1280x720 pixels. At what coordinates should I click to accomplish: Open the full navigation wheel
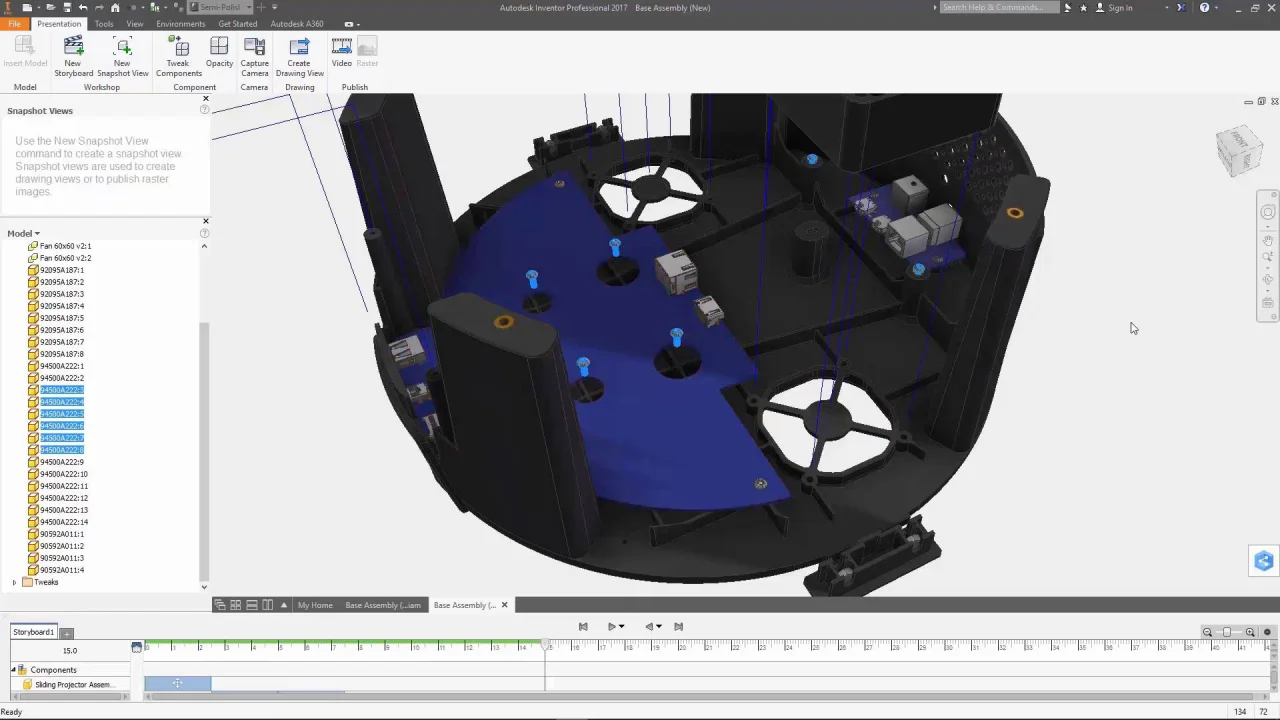coord(1268,212)
